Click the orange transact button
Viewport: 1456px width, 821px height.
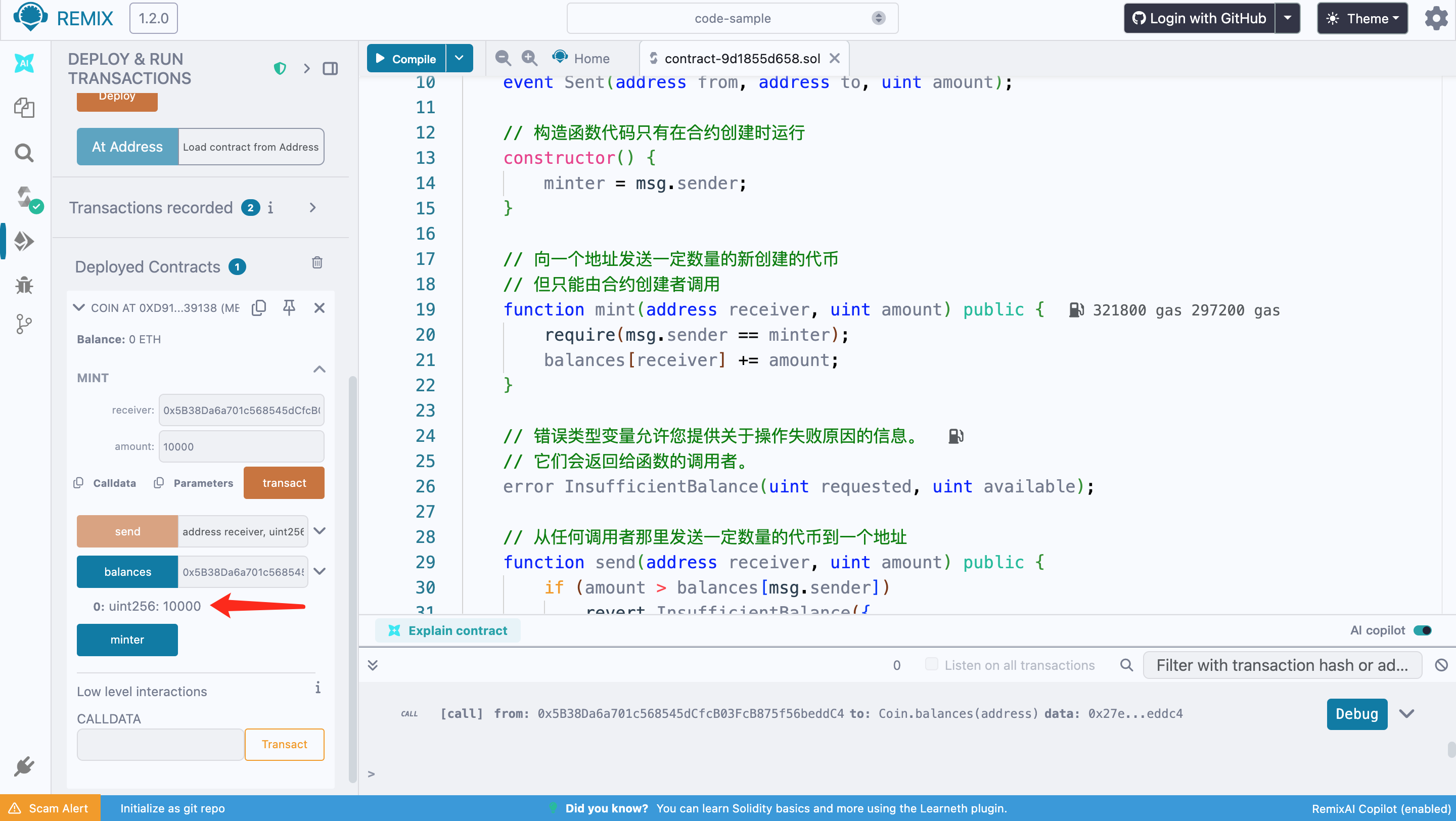[284, 483]
